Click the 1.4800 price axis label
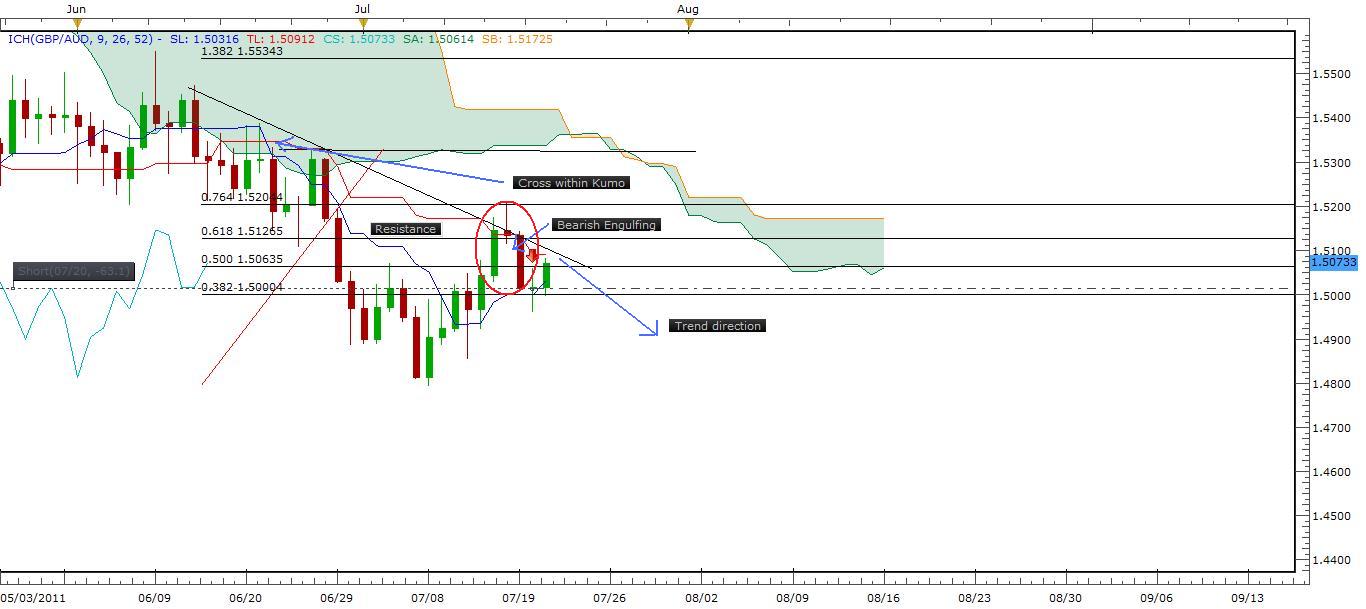Viewport: 1366px width, 609px height. [1330, 384]
